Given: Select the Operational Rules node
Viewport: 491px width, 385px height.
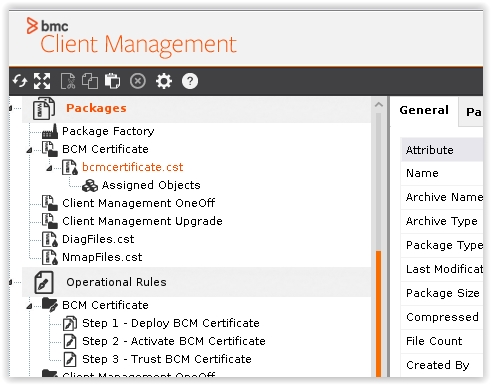Looking at the screenshot, I should [x=116, y=282].
